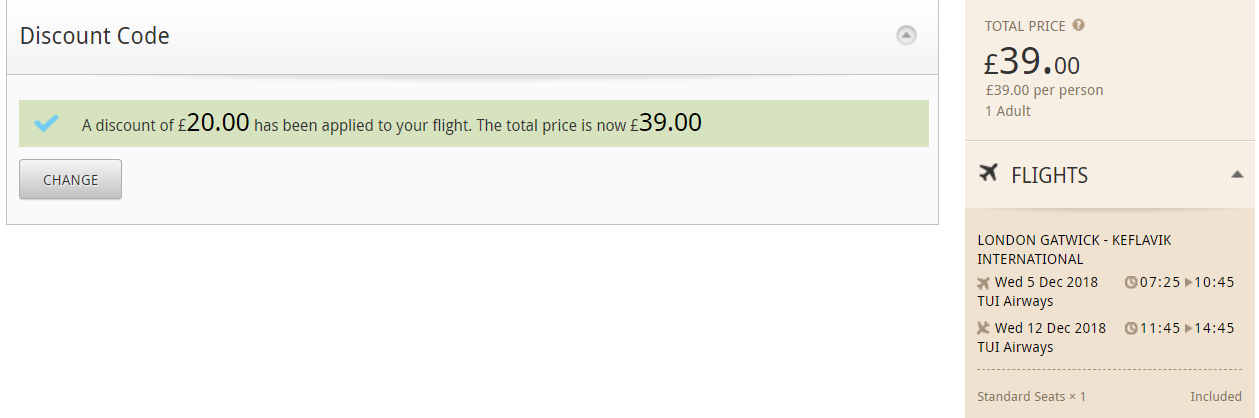The image size is (1259, 418).
Task: Click the clock icon beside 11:45
Action: click(1131, 328)
